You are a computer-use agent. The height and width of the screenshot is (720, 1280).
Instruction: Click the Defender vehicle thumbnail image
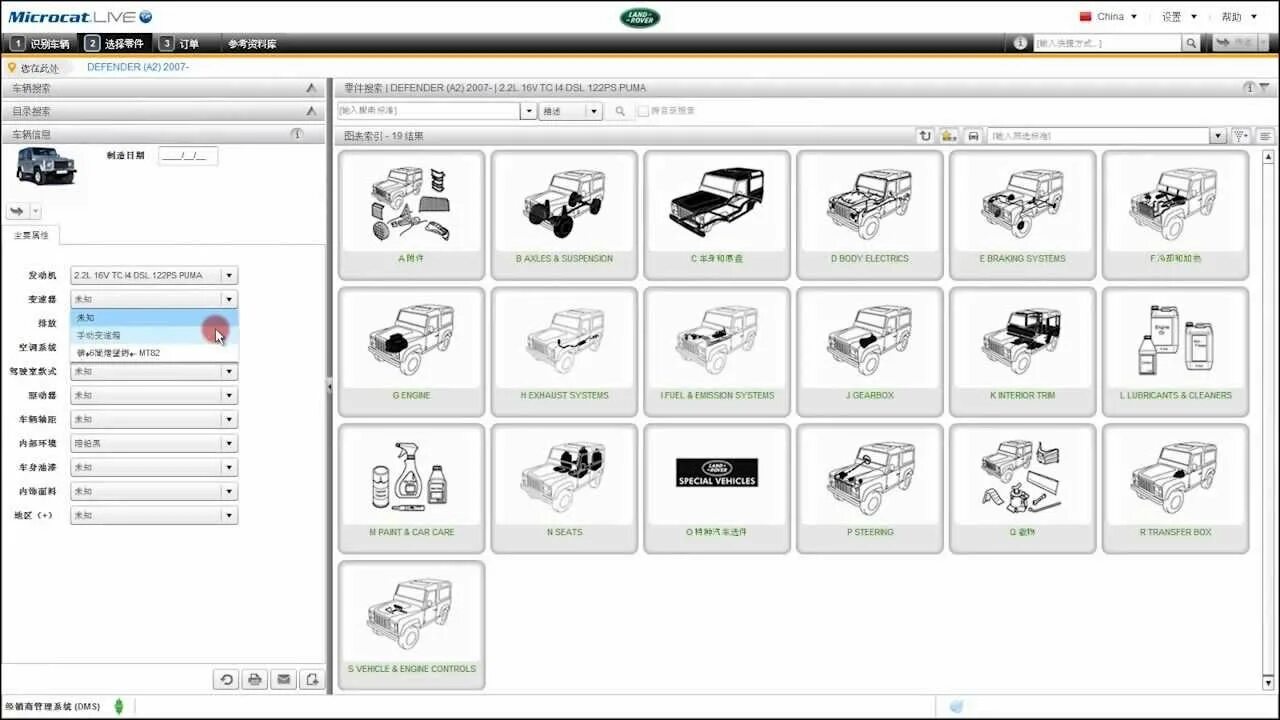(x=46, y=166)
